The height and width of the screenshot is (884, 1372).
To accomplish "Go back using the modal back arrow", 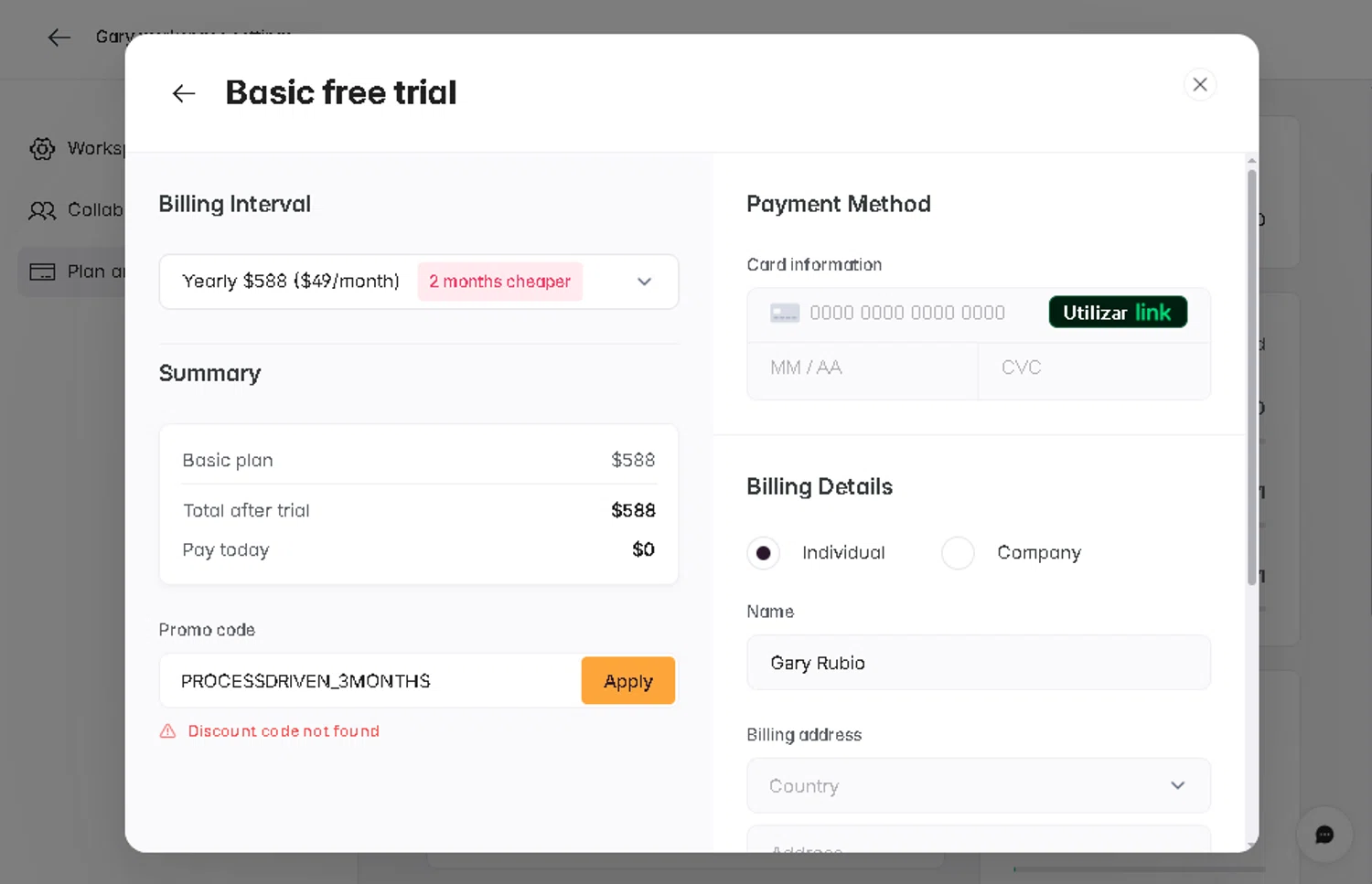I will pos(184,93).
